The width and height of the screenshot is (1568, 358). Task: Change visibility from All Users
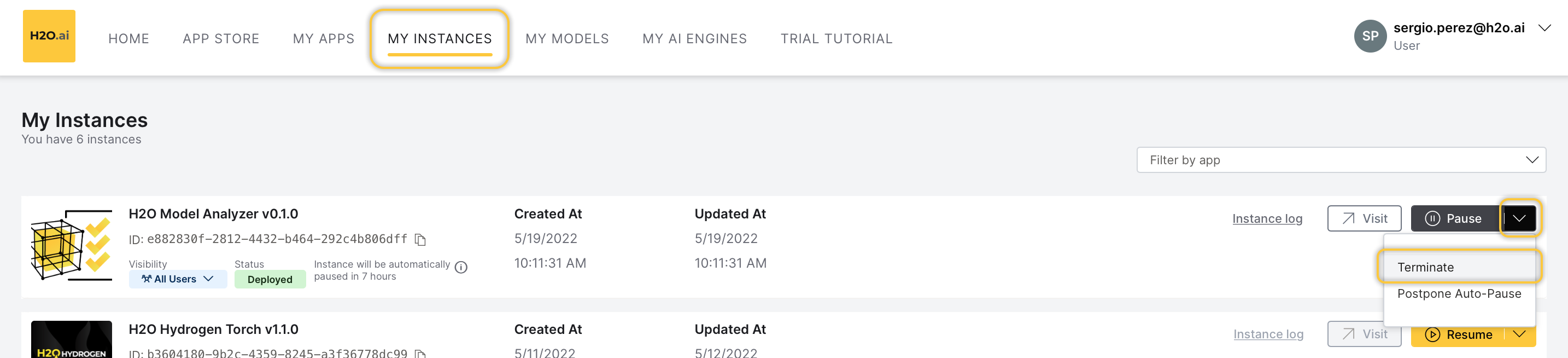click(177, 279)
